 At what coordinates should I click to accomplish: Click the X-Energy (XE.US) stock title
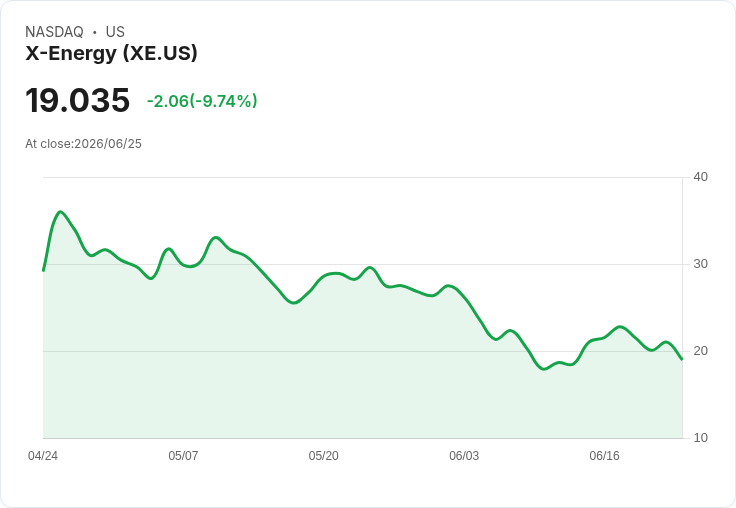tap(111, 53)
